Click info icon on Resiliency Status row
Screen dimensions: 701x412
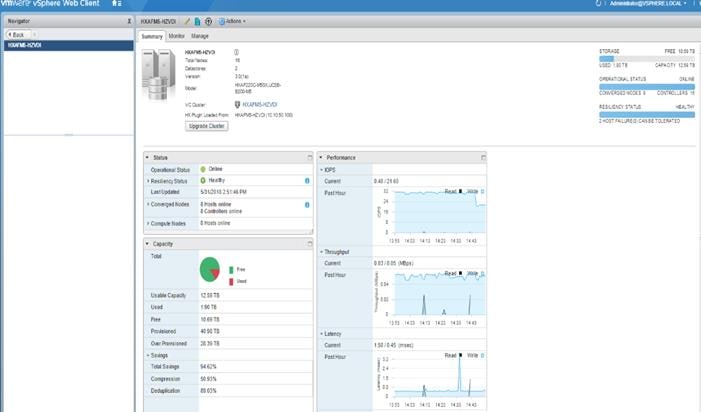(x=307, y=181)
